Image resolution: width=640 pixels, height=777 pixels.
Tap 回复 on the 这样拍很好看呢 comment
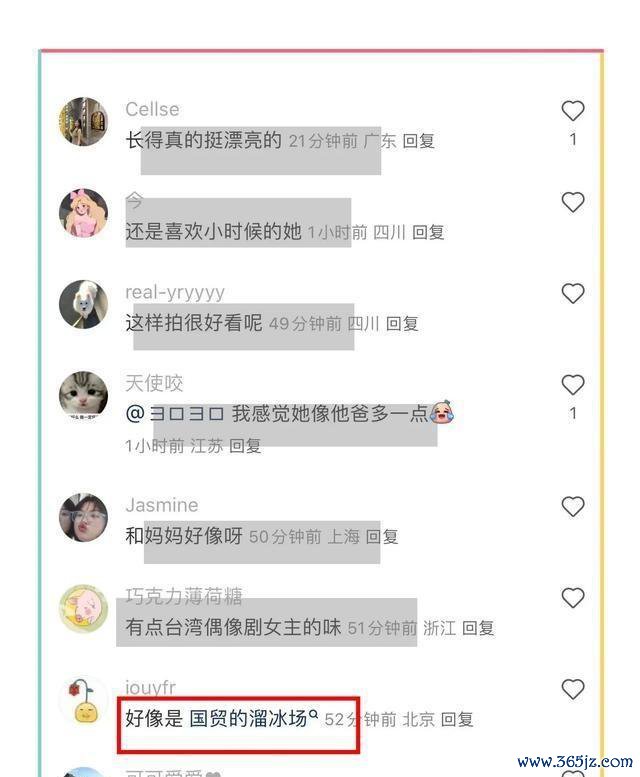click(402, 324)
